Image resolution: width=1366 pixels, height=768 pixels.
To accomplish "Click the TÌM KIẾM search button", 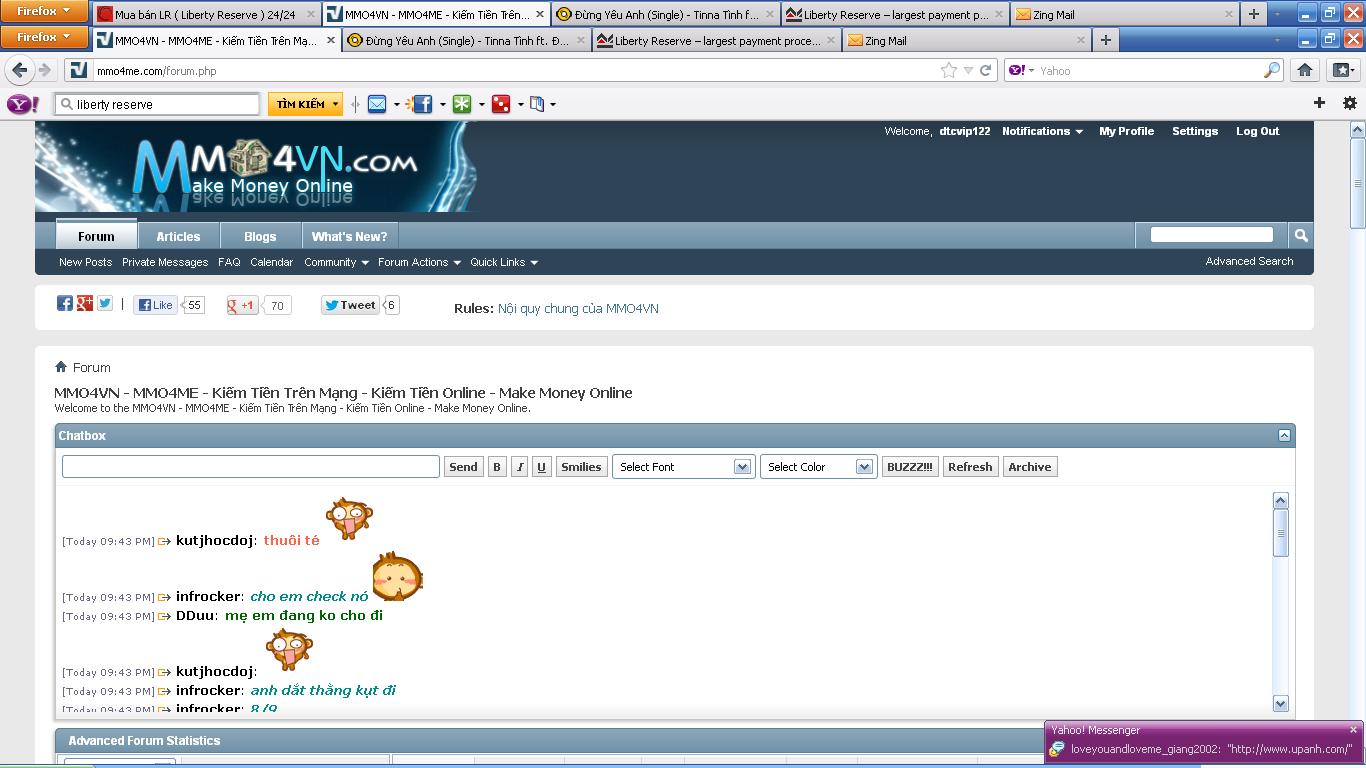I will click(x=300, y=104).
